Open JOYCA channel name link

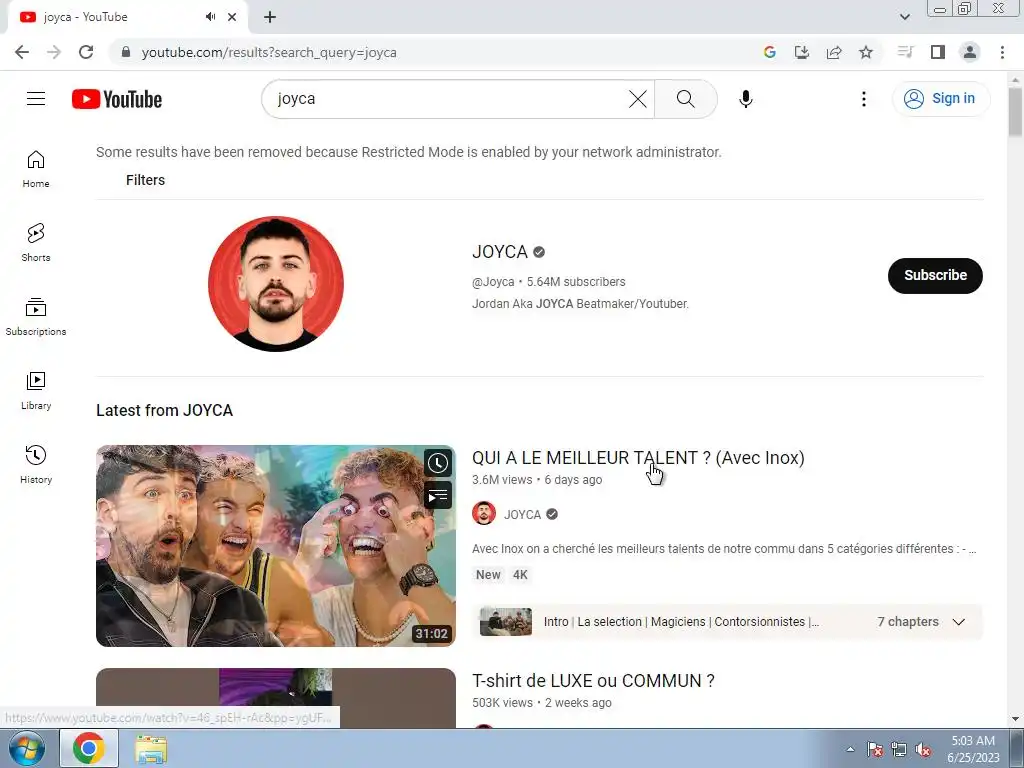coord(500,252)
